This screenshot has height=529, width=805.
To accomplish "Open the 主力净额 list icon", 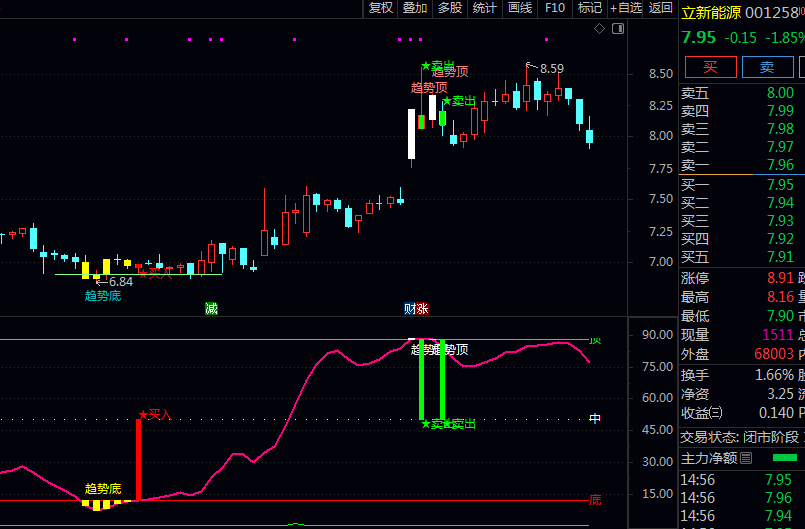I will [746, 458].
